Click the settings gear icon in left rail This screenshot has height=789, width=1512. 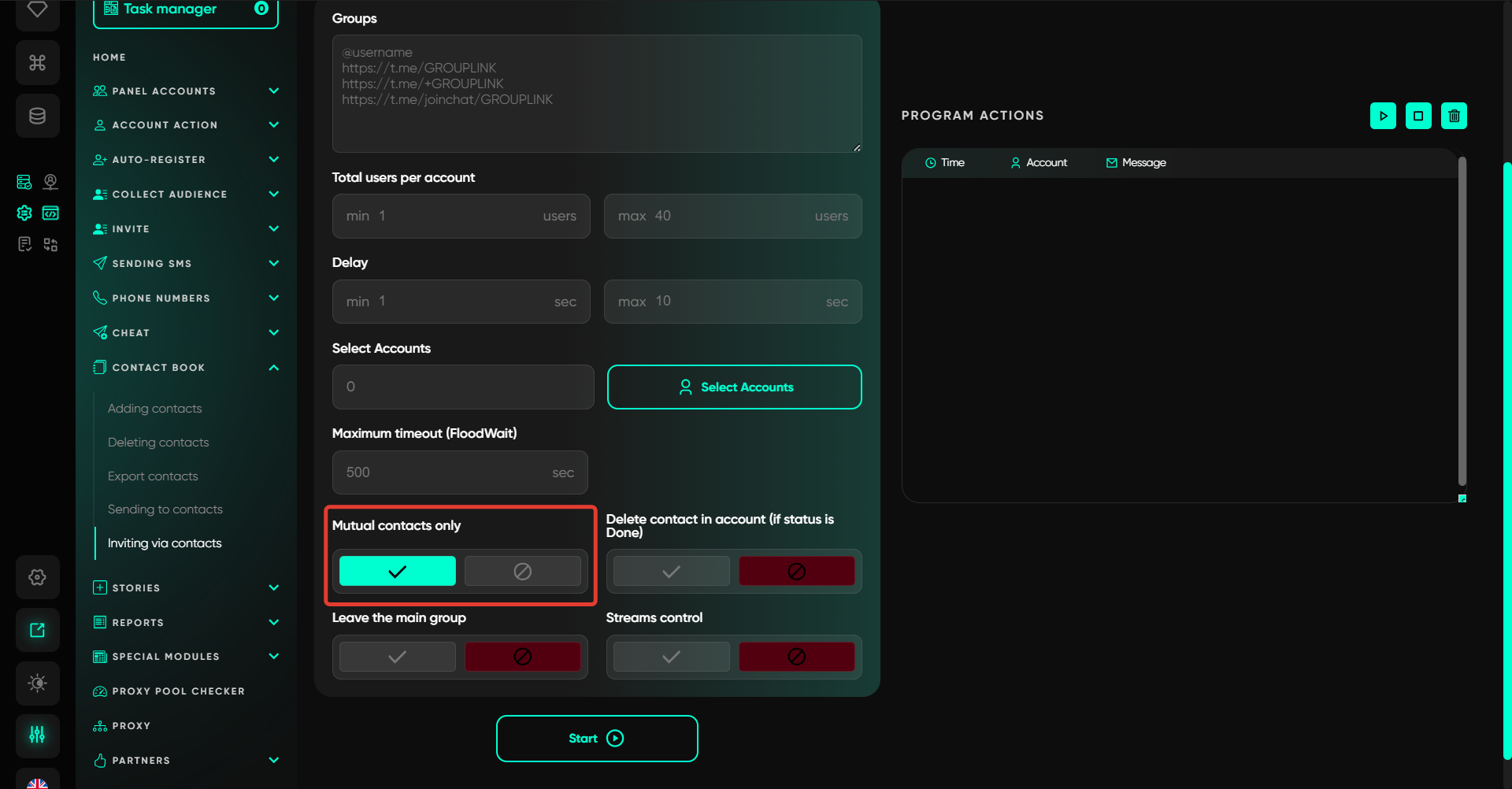tap(37, 577)
